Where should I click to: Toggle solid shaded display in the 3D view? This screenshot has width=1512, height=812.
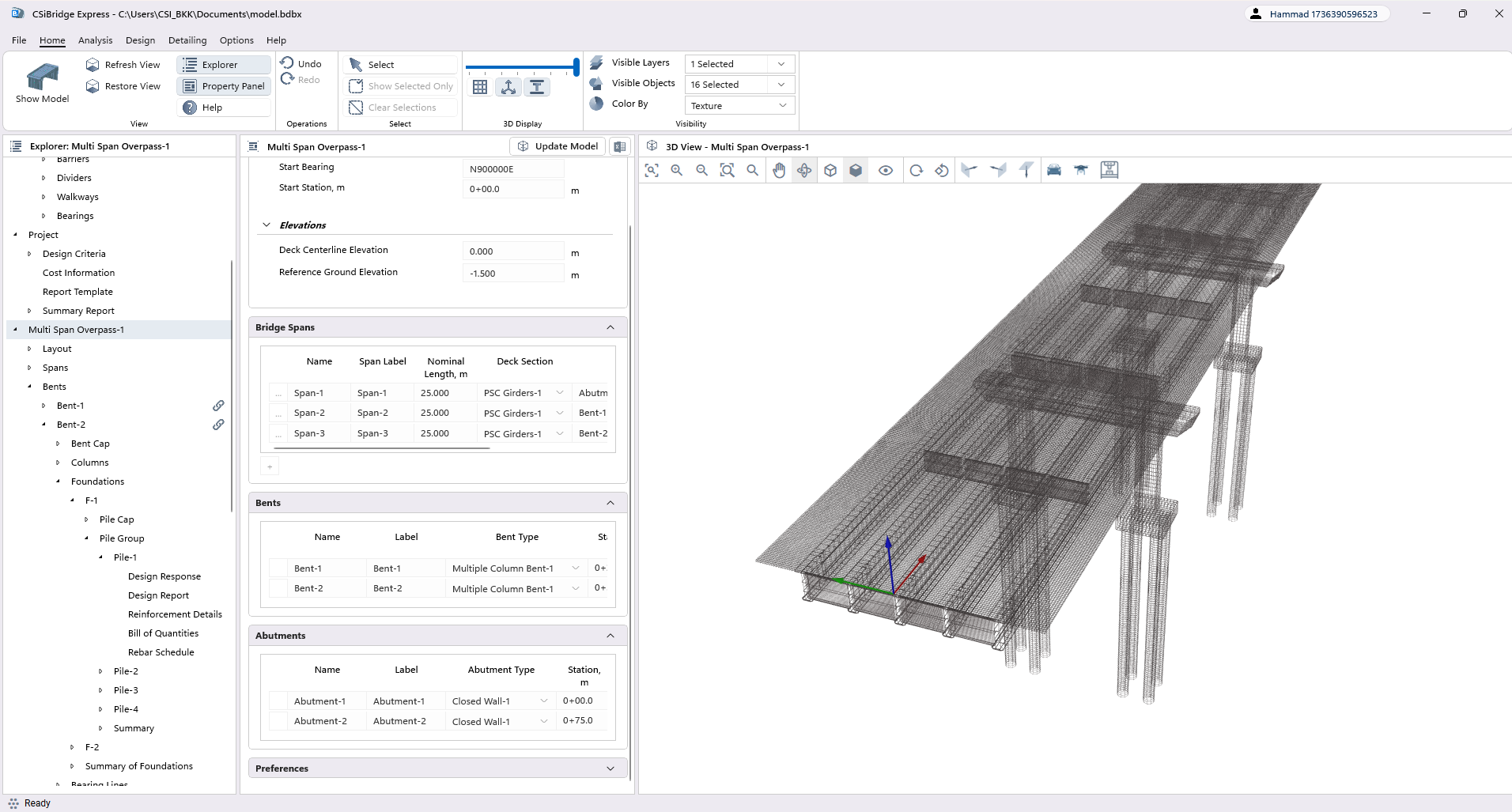click(x=855, y=169)
